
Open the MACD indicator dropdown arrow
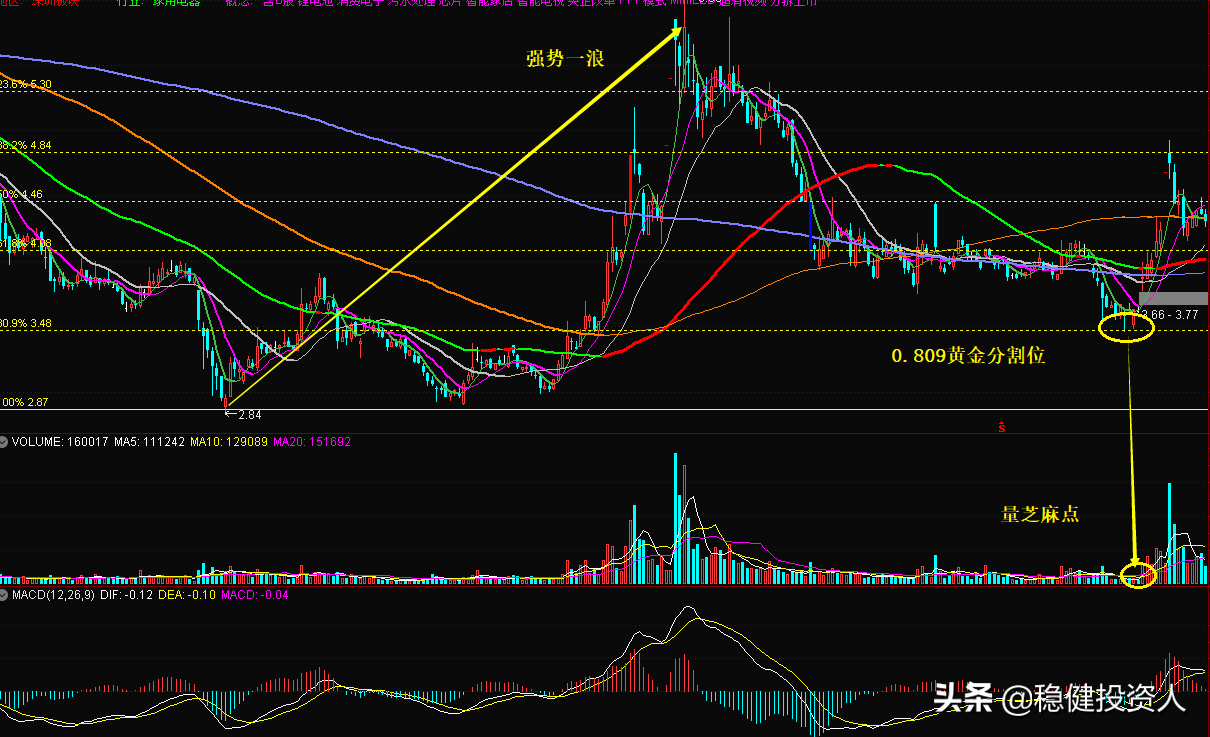[x=5, y=596]
